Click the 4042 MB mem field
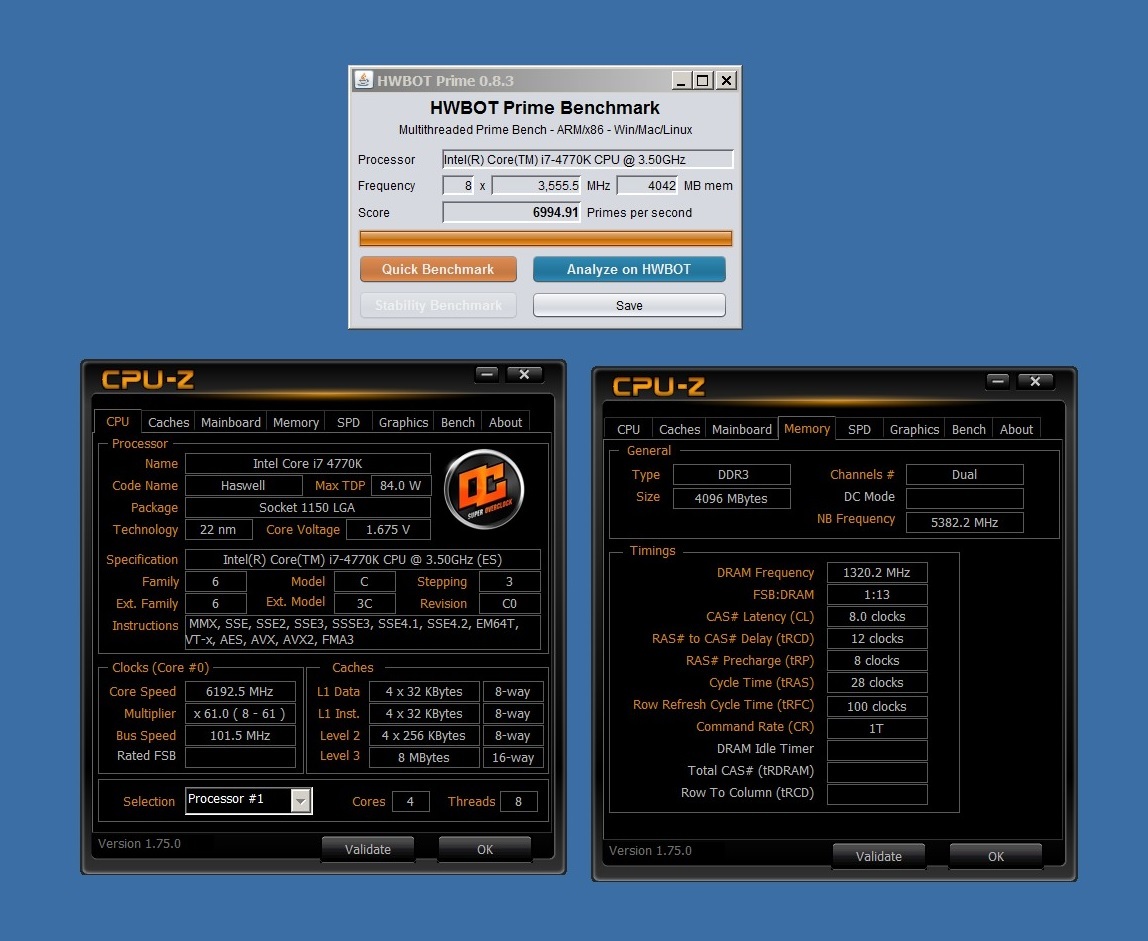Screen dimensions: 1148x941 (647, 185)
